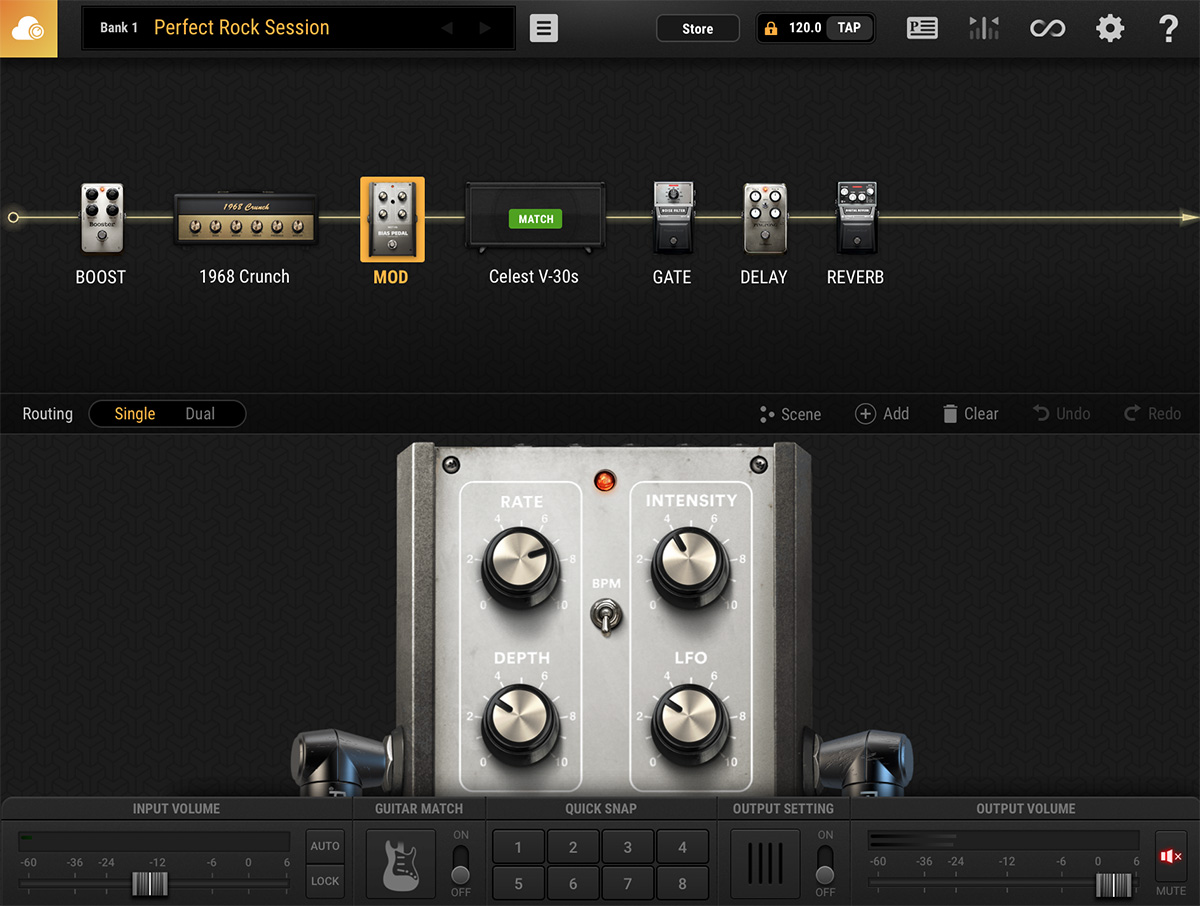Open settings gear icon
The image size is (1200, 906).
pos(1110,28)
